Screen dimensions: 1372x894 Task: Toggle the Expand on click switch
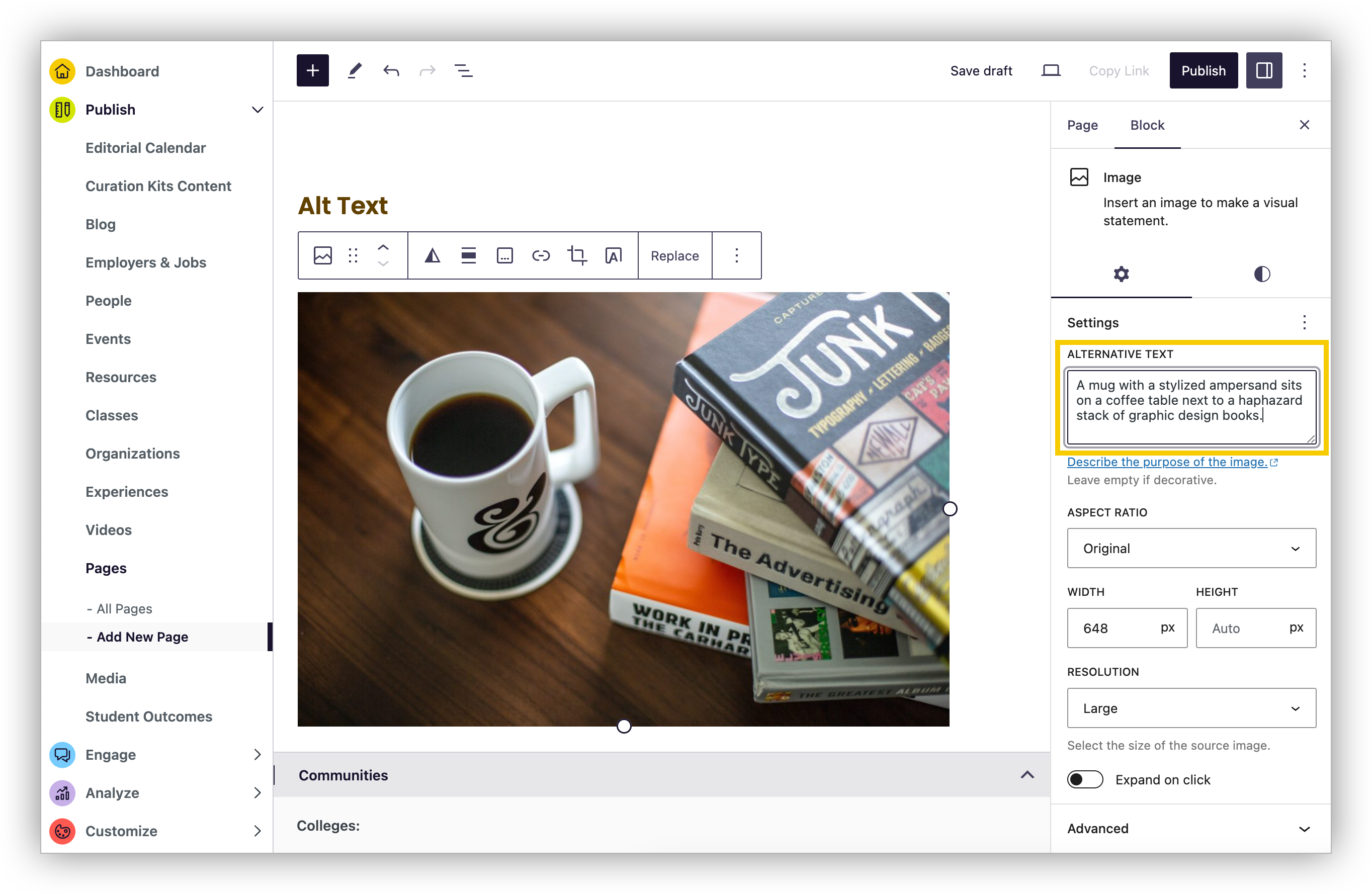[x=1084, y=779]
